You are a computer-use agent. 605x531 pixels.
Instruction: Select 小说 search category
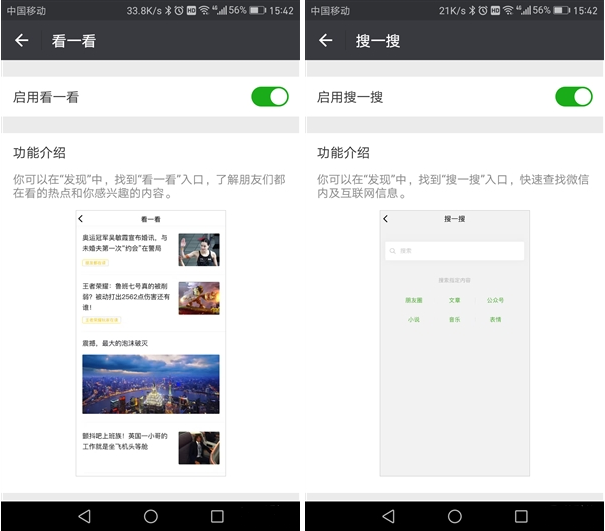(x=414, y=320)
